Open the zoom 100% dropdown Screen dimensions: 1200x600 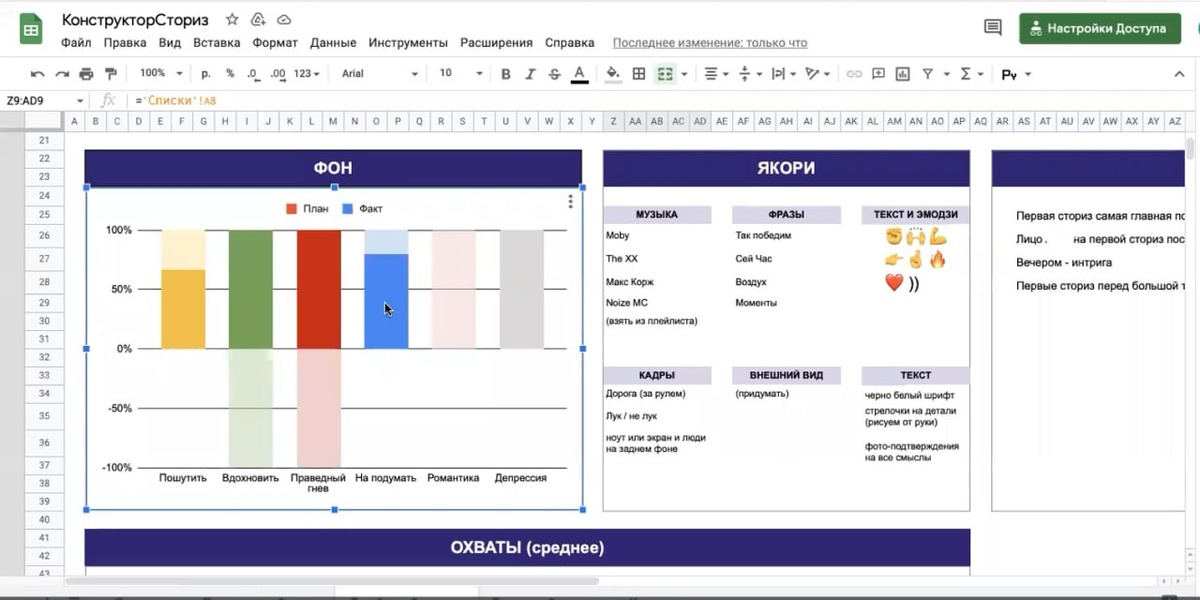pyautogui.click(x=161, y=74)
